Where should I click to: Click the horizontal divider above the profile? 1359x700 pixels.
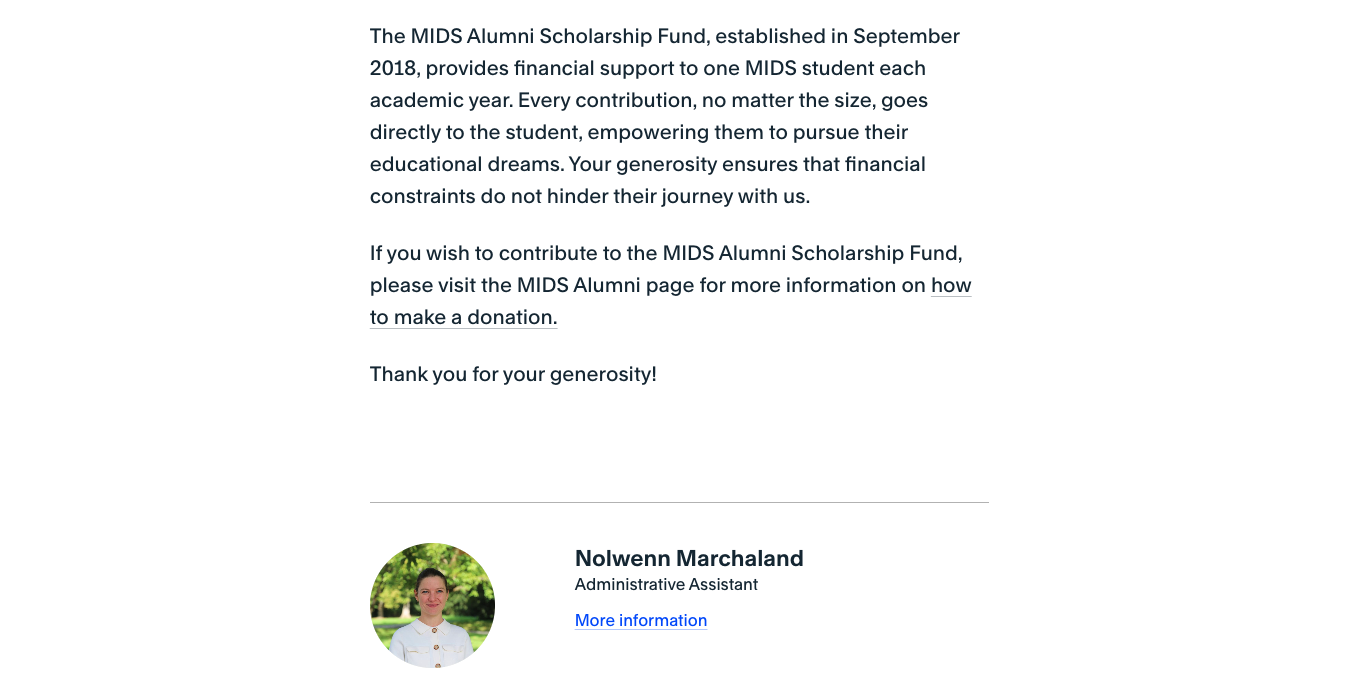[x=679, y=502]
